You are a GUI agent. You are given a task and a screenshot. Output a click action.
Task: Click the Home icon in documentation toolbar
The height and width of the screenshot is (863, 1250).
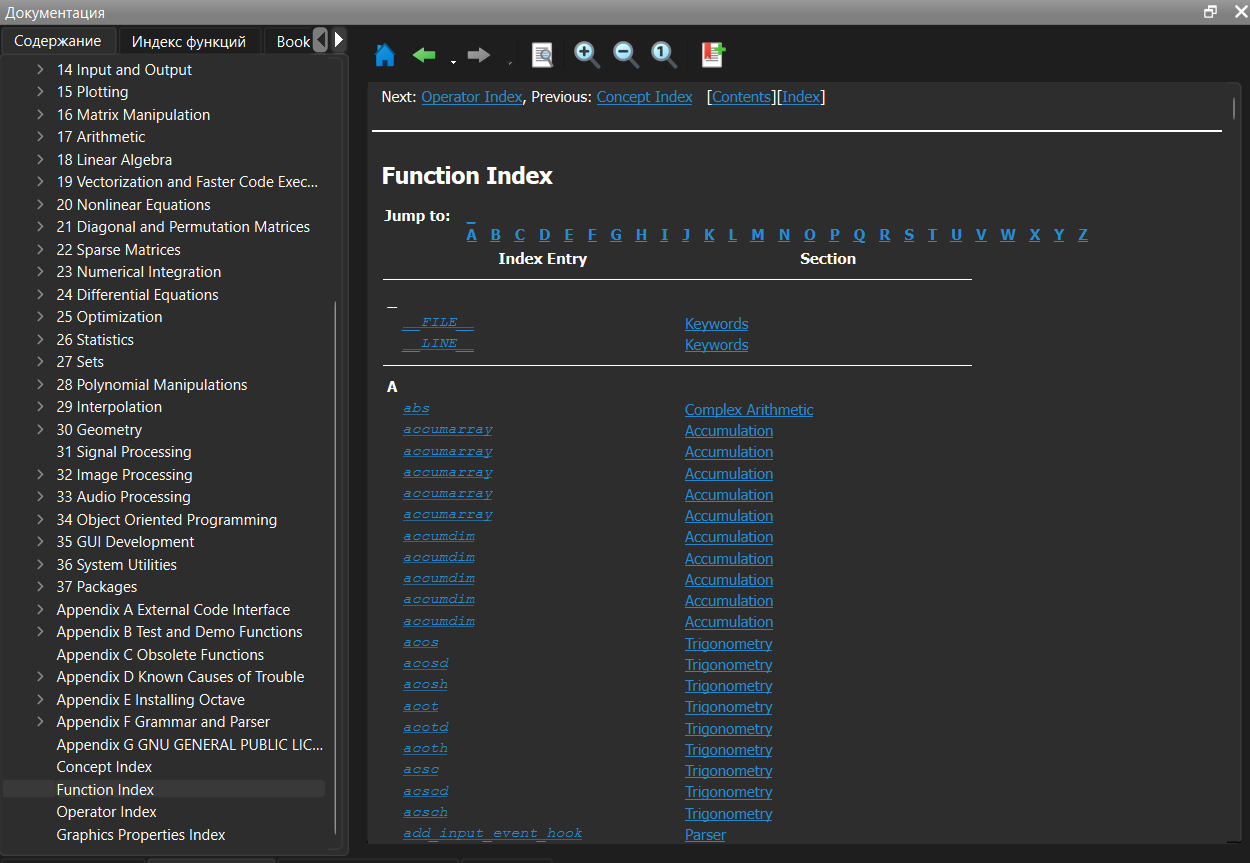(x=385, y=55)
